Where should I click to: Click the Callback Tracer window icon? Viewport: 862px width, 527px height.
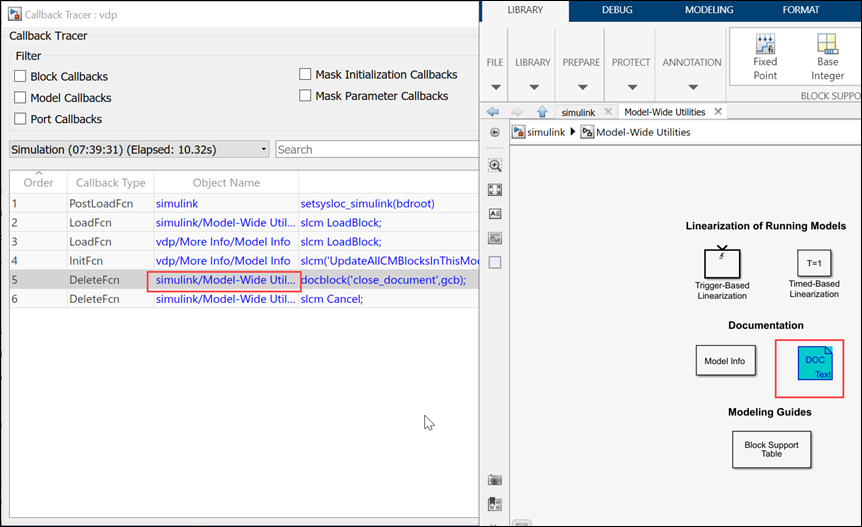[x=14, y=14]
